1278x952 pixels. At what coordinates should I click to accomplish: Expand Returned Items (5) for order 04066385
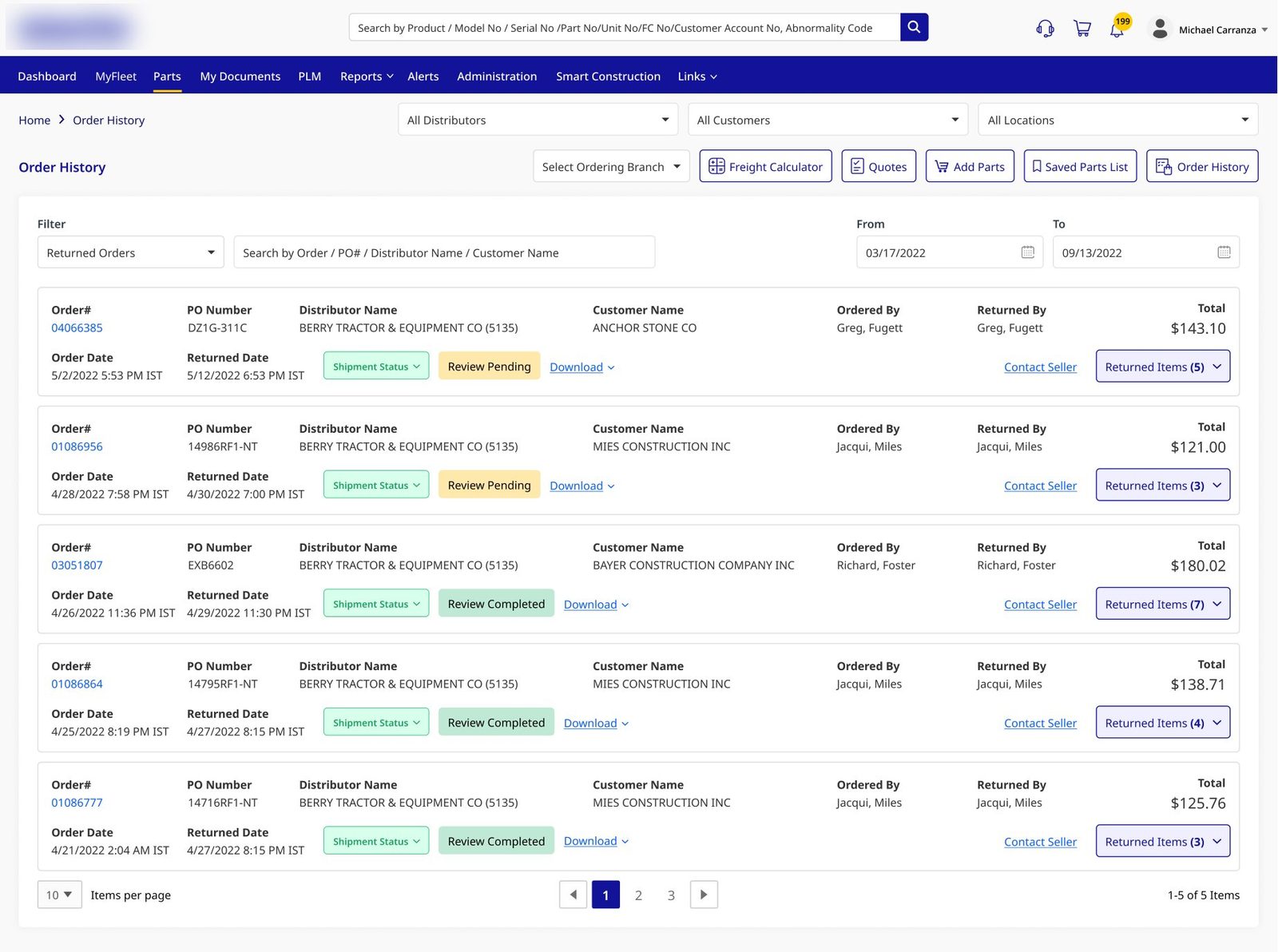click(1162, 367)
